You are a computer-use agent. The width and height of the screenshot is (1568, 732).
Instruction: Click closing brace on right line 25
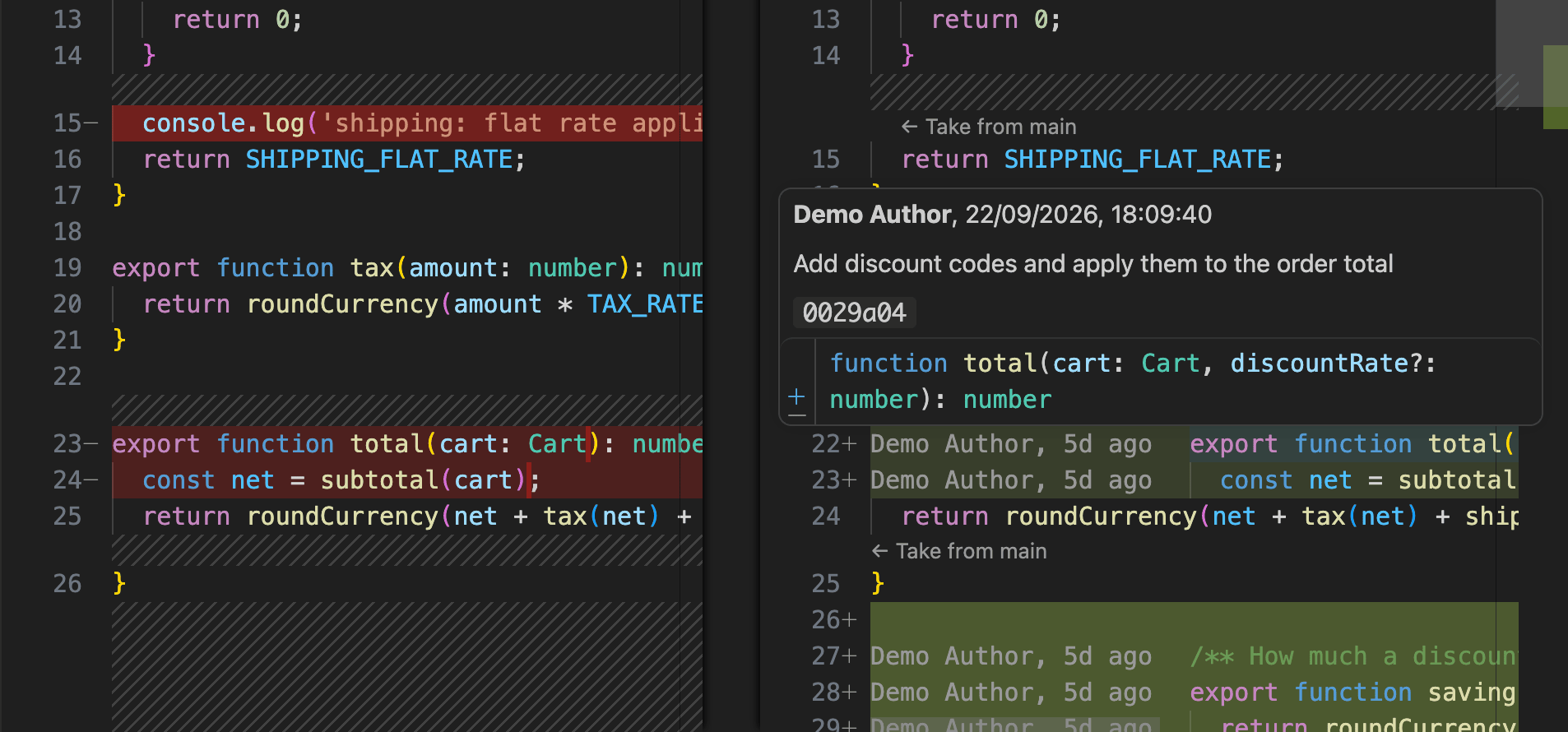(x=878, y=584)
